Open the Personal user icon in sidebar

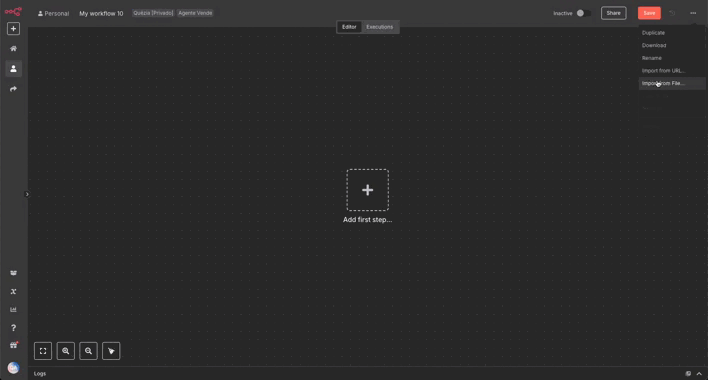[13, 69]
